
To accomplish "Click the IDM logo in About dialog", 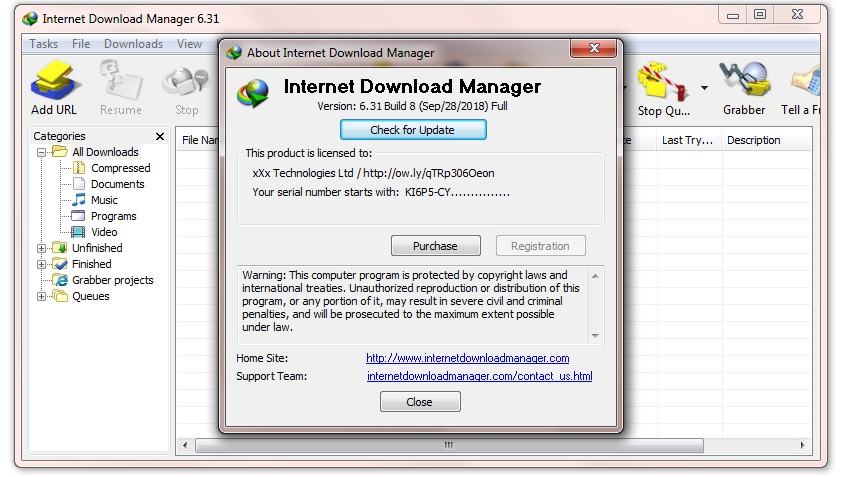I will pos(253,93).
